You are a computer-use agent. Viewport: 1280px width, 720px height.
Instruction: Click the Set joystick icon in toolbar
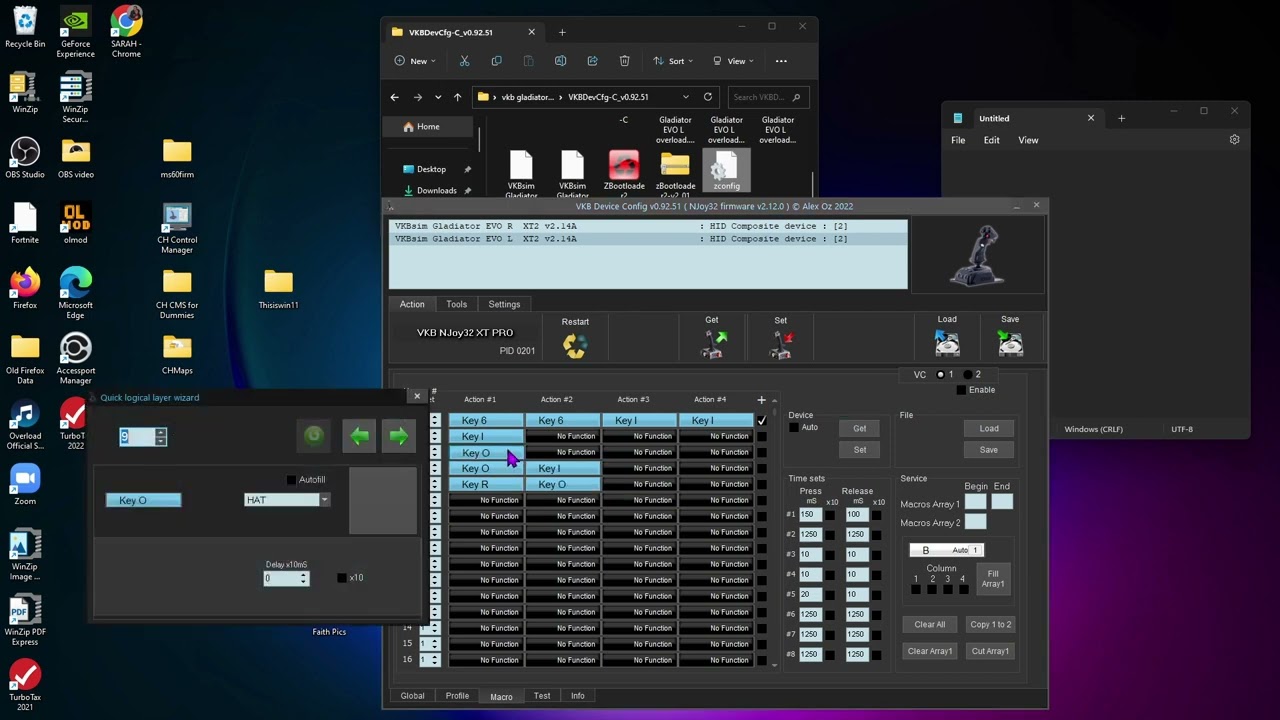(x=781, y=344)
